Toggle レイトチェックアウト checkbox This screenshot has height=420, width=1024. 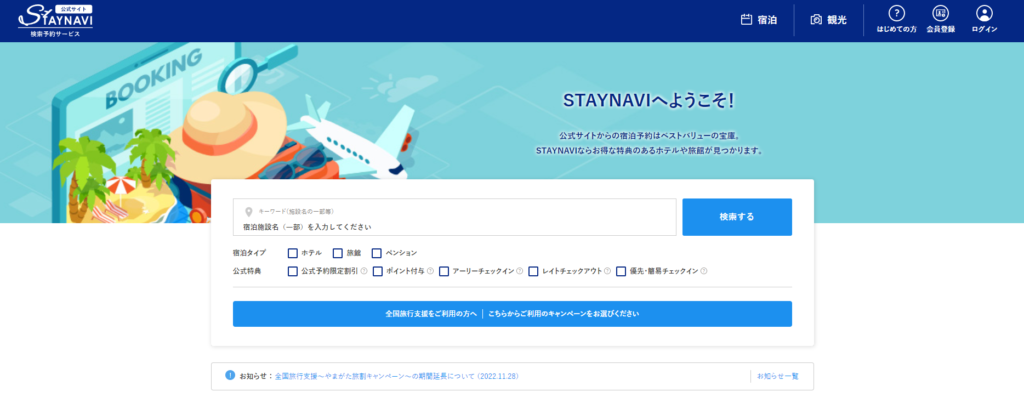click(x=533, y=271)
